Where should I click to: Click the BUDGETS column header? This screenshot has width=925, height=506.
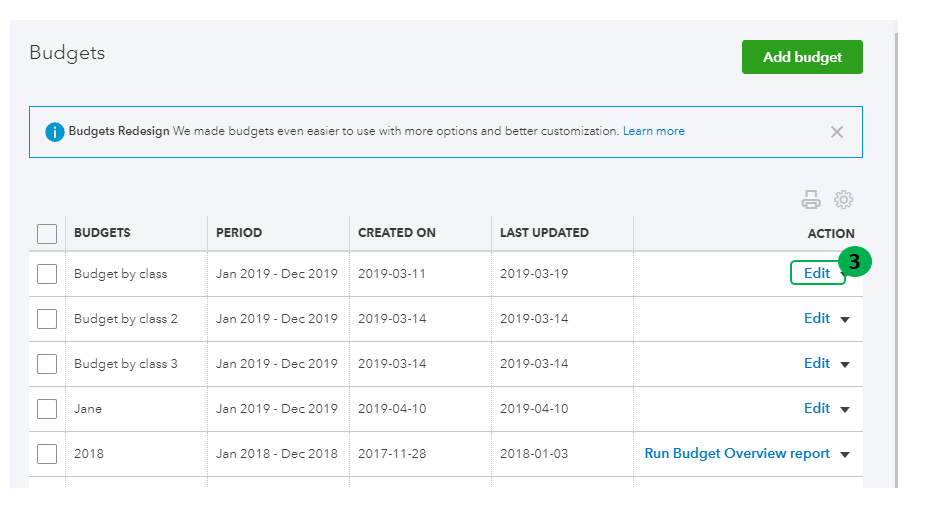(102, 233)
